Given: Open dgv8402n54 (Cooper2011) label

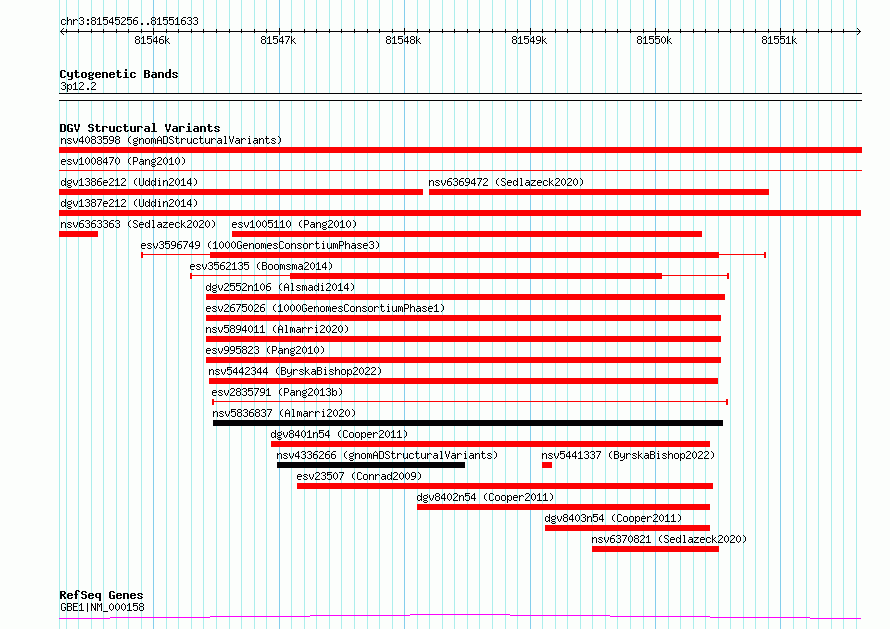Looking at the screenshot, I should [x=485, y=497].
